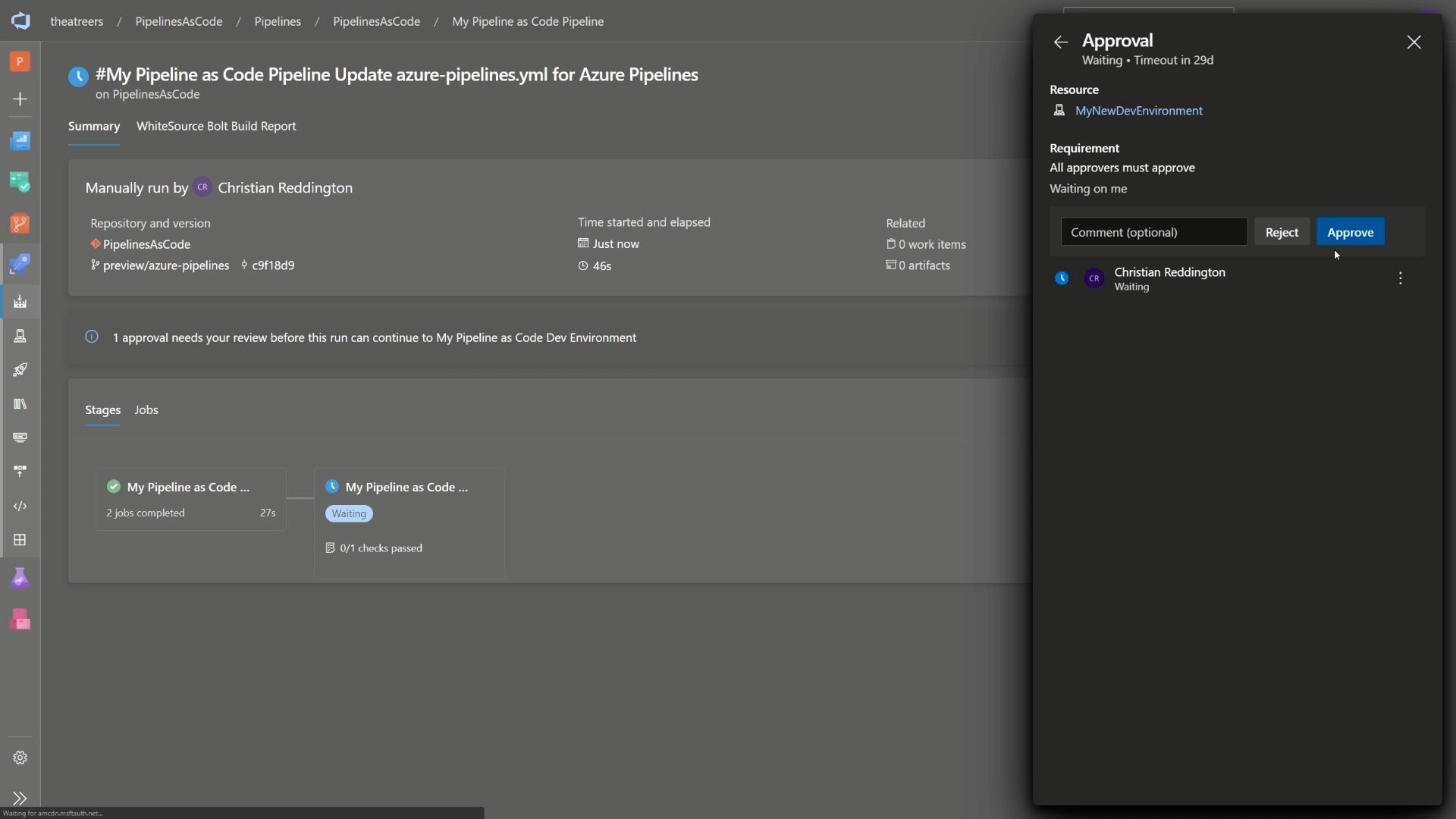The image size is (1456, 819).
Task: Click the Comment optional input field
Action: point(1153,231)
